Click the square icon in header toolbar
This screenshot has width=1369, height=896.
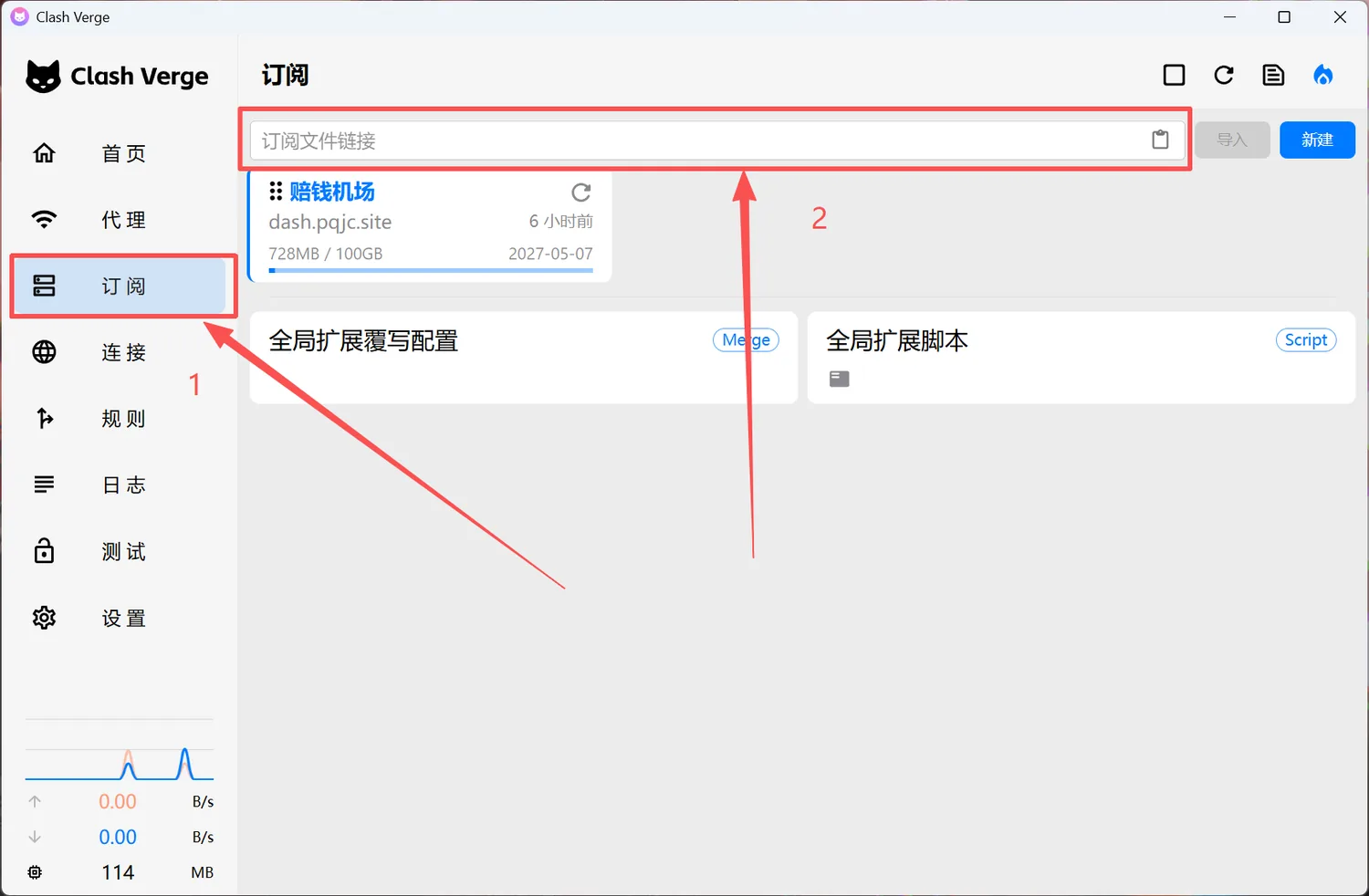pos(1175,75)
